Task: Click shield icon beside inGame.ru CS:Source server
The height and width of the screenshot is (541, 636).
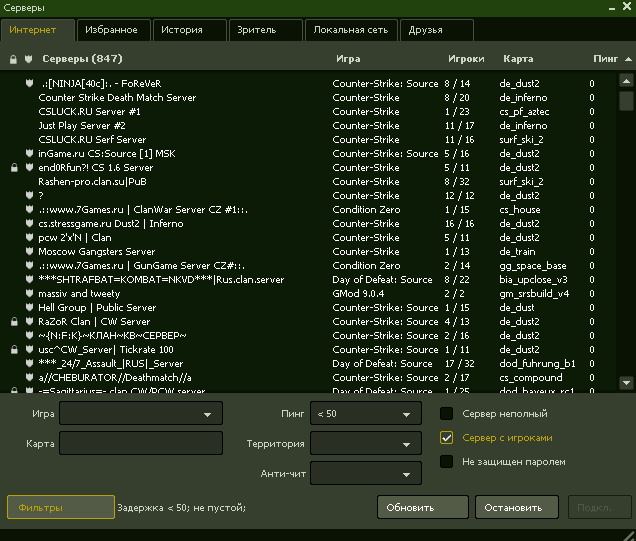Action: click(29, 153)
